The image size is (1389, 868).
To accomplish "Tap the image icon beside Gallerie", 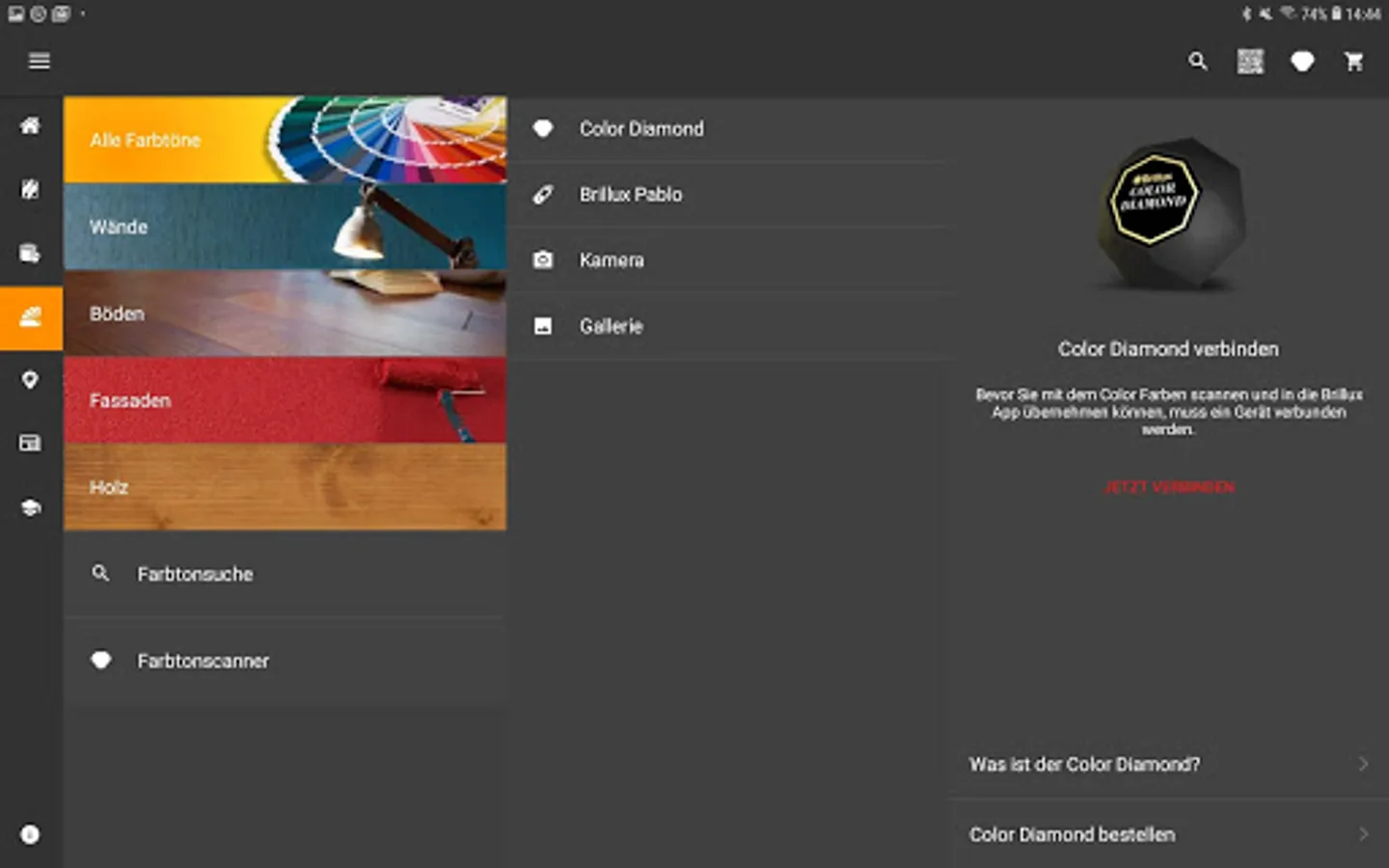I will coord(543,326).
